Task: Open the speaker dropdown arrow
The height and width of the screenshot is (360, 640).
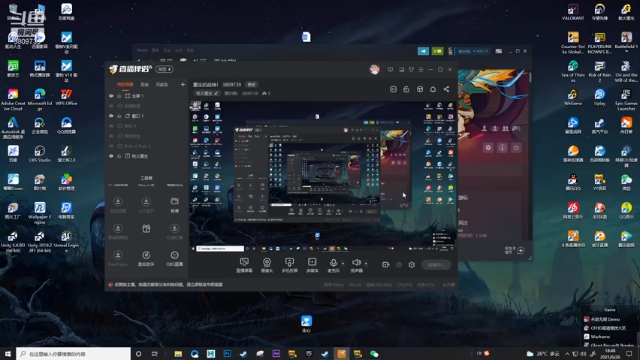Action: click(366, 263)
